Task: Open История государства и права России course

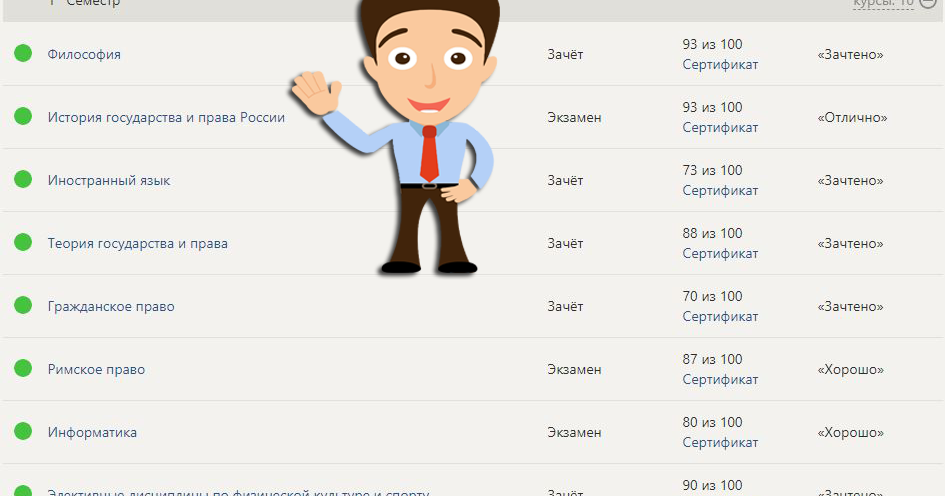Action: 166,118
